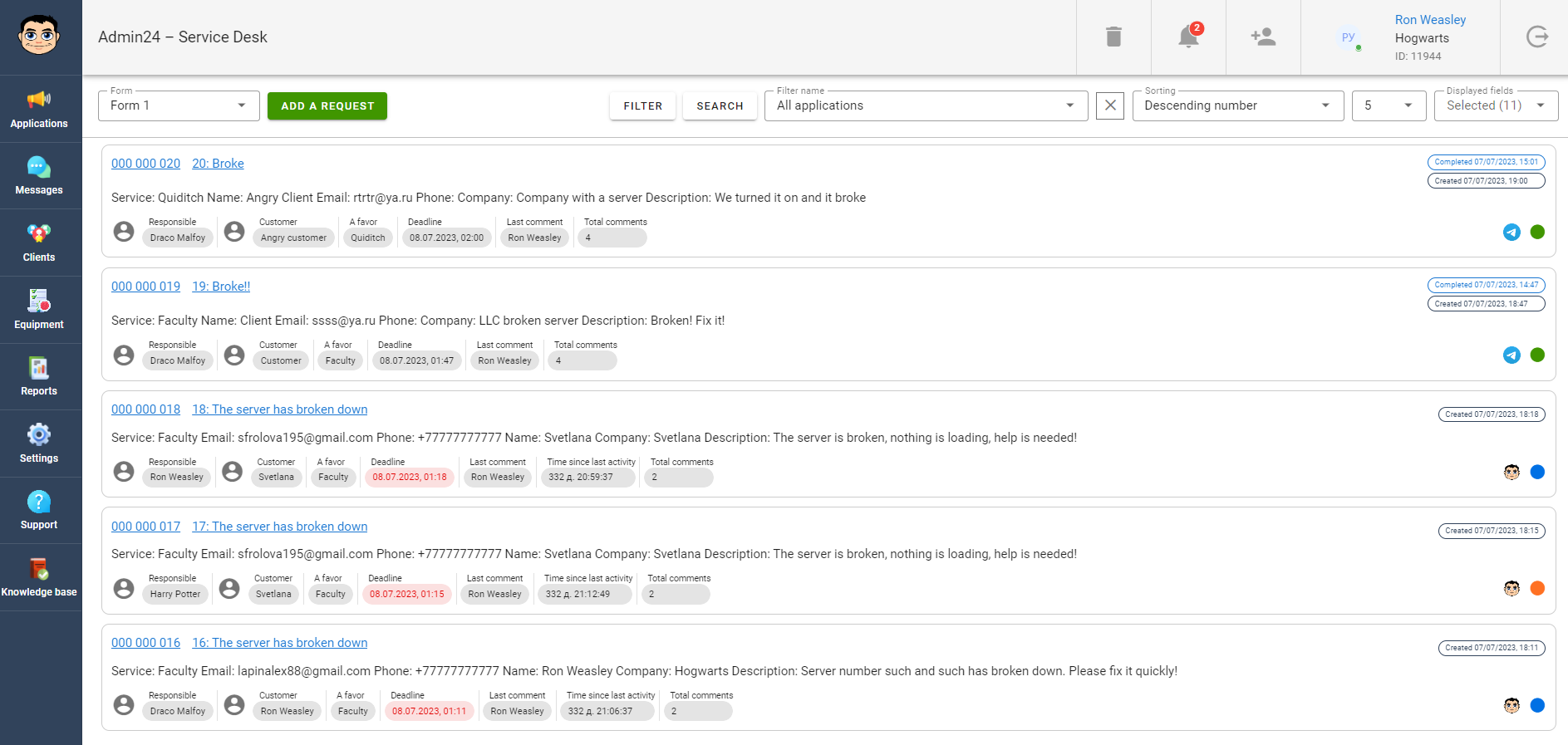Viewport: 1568px width, 745px height.
Task: Open Knowledge base in the sidebar
Action: [39, 578]
